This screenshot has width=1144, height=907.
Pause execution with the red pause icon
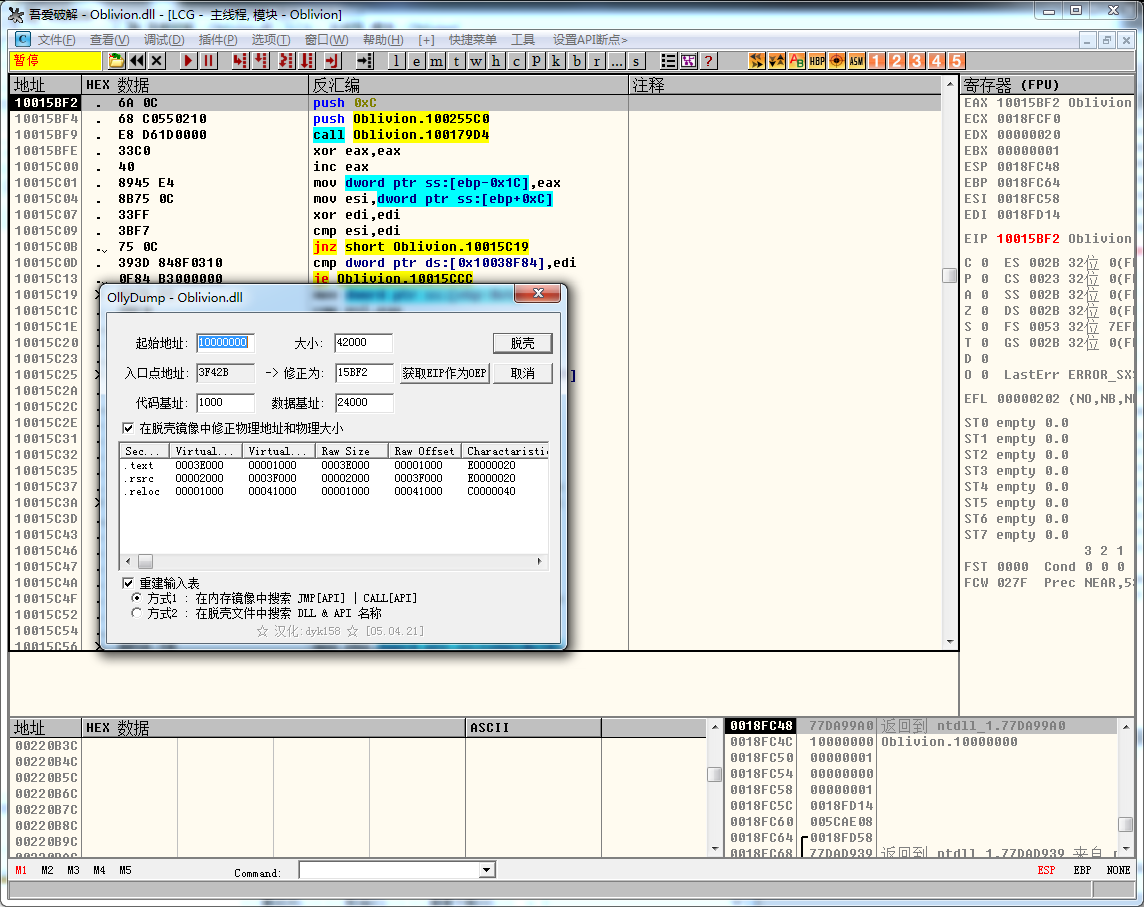(x=209, y=61)
